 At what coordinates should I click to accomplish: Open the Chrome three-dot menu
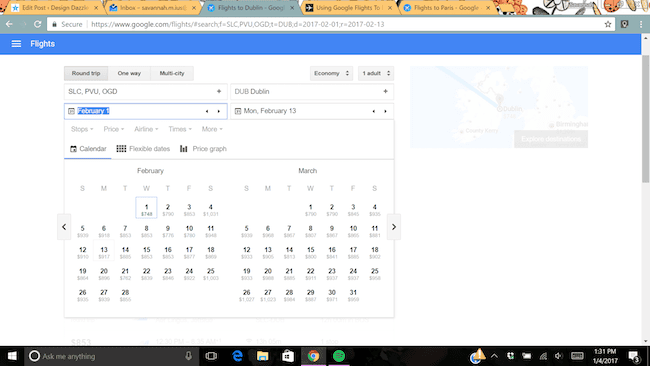[641, 24]
